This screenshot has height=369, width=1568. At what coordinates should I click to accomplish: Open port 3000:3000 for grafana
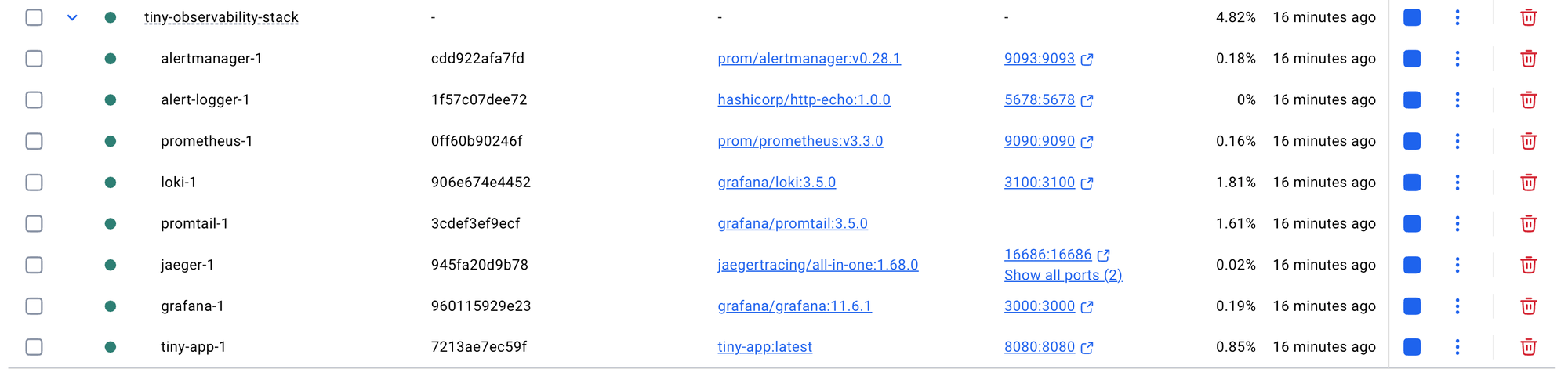point(1040,306)
